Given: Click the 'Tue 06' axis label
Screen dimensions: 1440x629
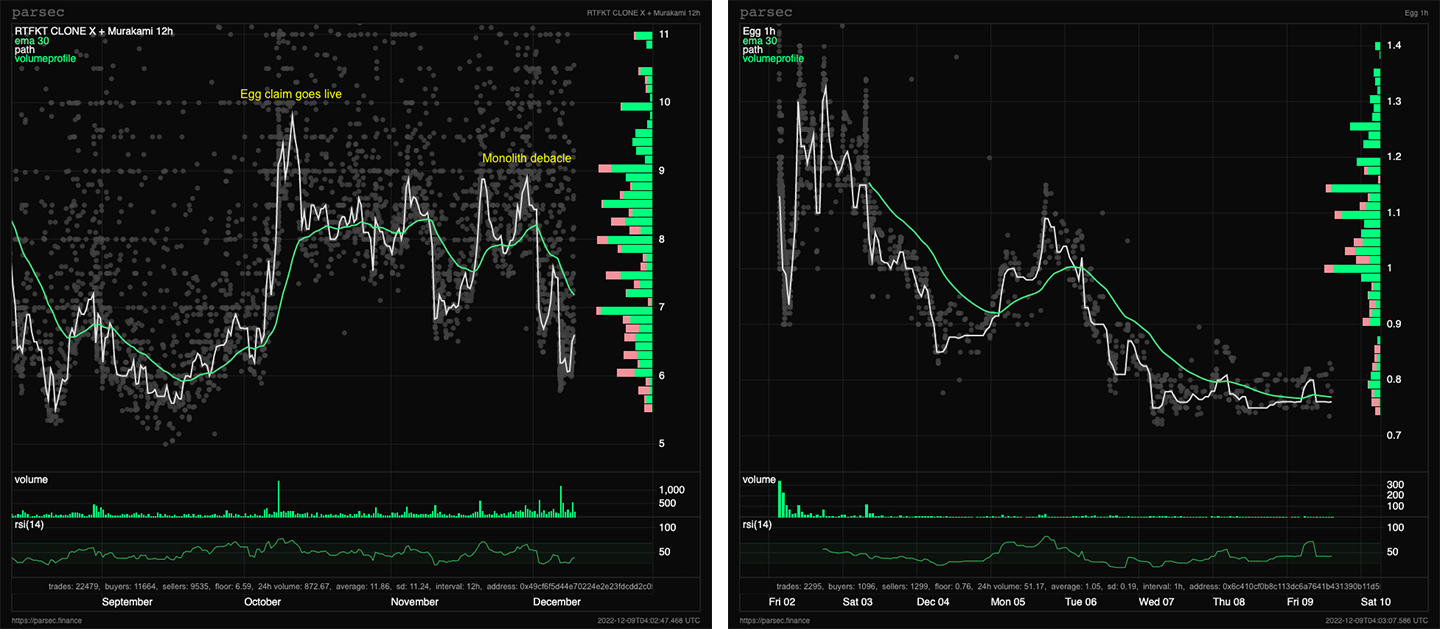Looking at the screenshot, I should 1082,602.
